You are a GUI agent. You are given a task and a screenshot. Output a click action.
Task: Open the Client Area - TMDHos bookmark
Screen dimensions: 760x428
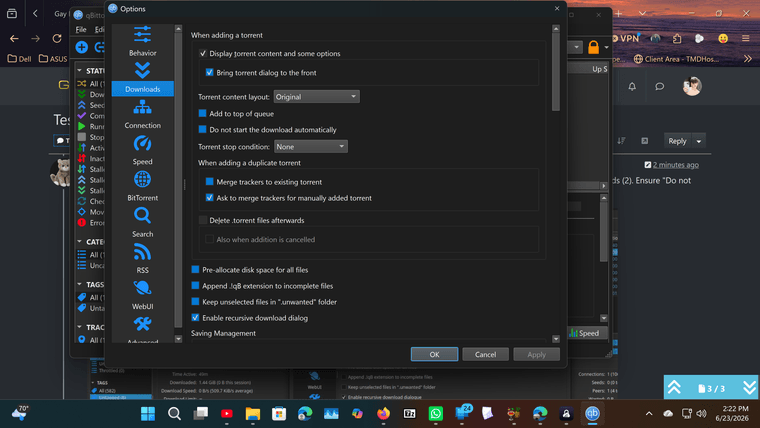point(677,59)
